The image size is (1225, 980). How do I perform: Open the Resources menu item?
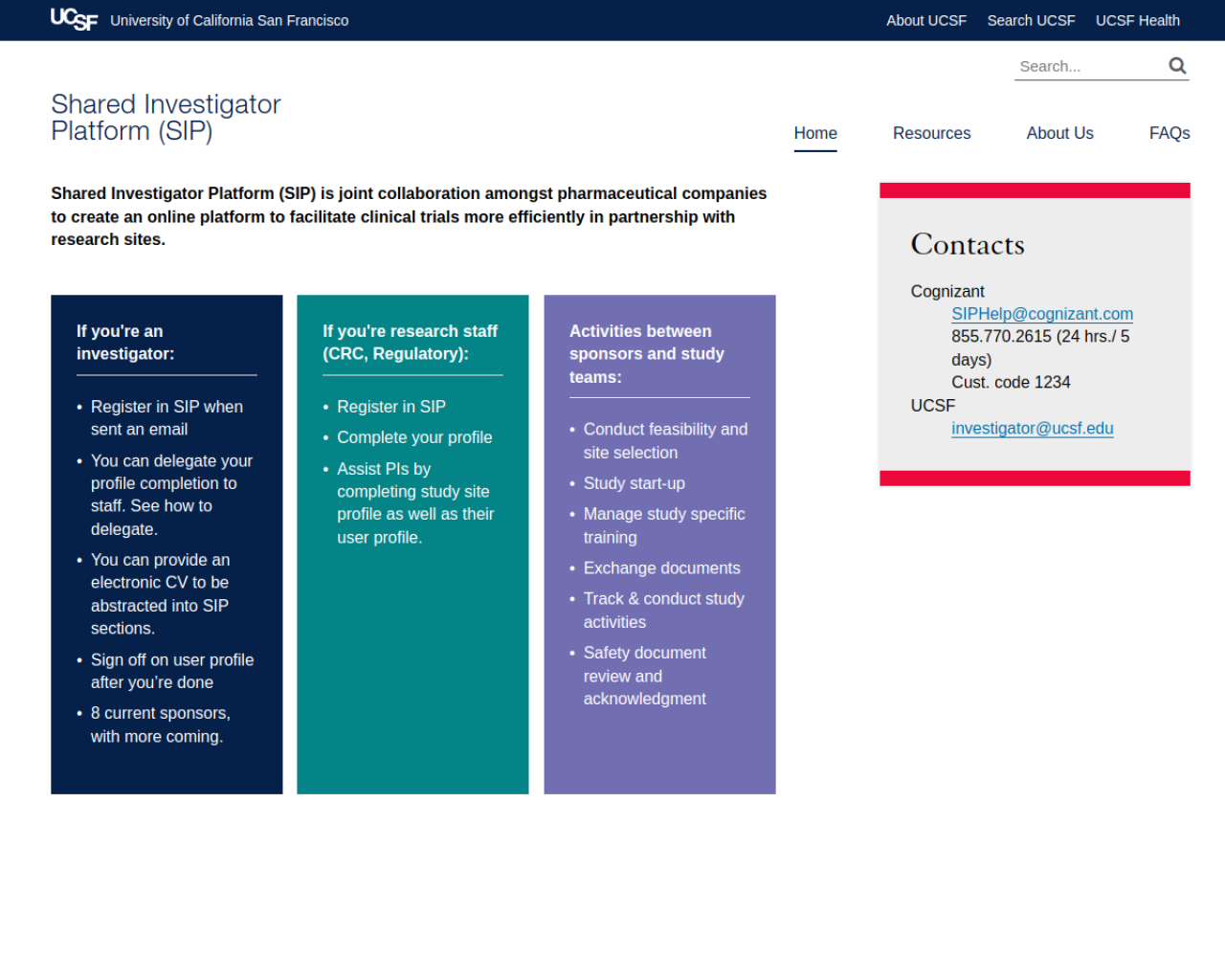(931, 133)
